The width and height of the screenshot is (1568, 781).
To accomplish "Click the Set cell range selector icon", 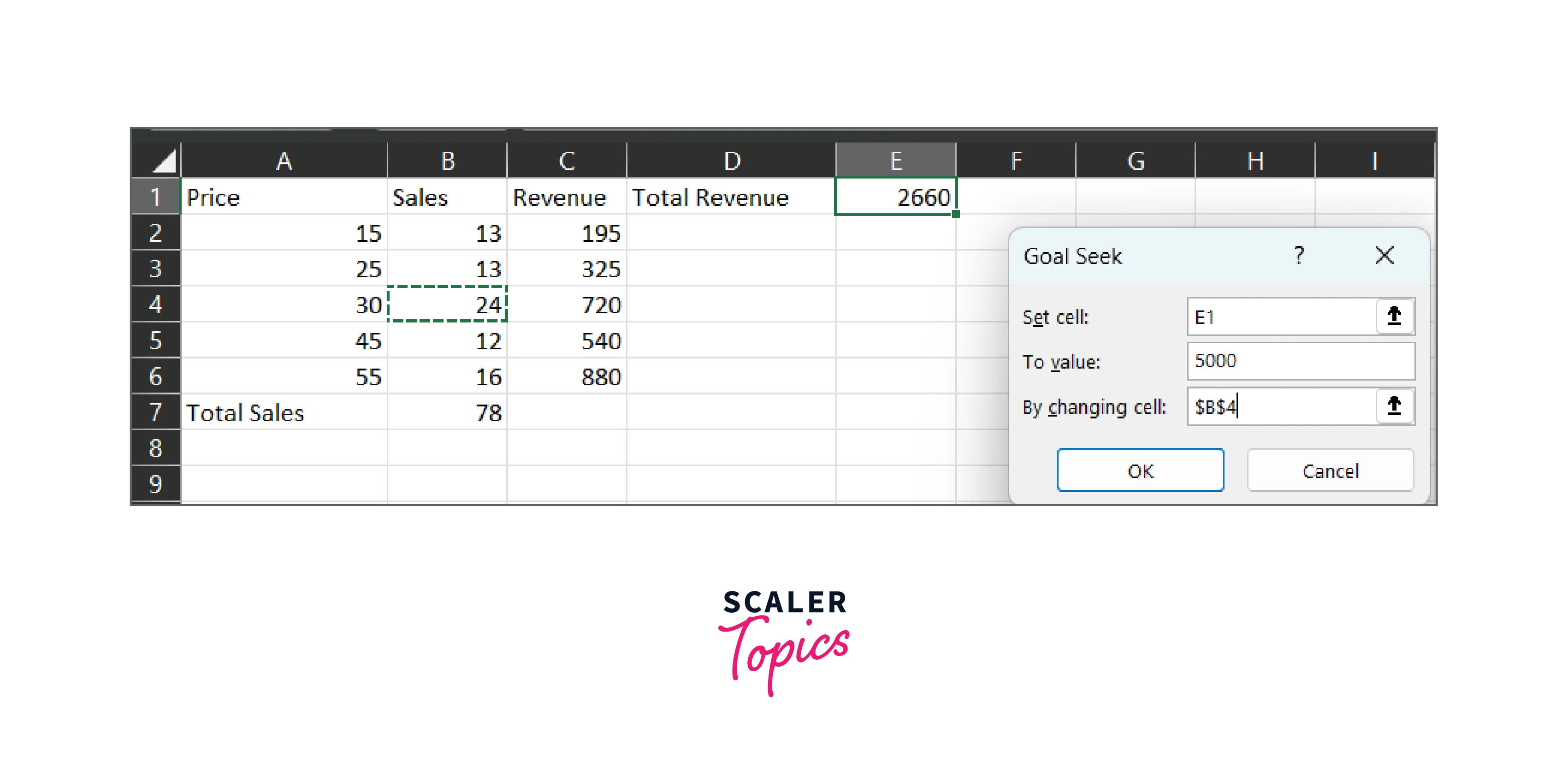I will coord(1393,316).
